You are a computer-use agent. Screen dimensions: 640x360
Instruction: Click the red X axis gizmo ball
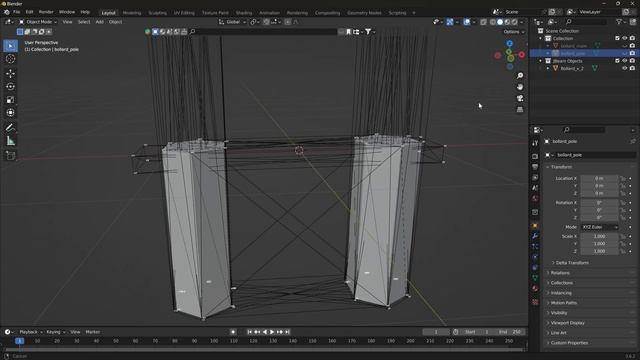(x=522, y=54)
